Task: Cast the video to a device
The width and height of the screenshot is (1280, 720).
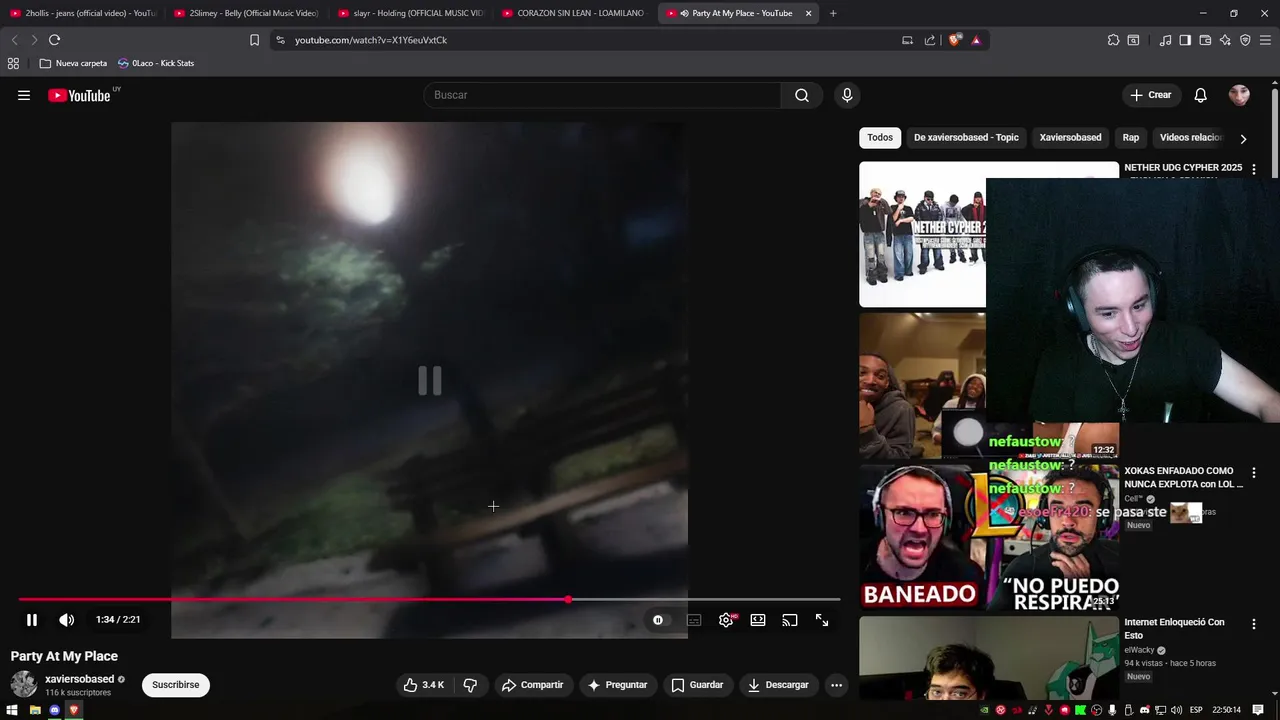Action: click(790, 620)
